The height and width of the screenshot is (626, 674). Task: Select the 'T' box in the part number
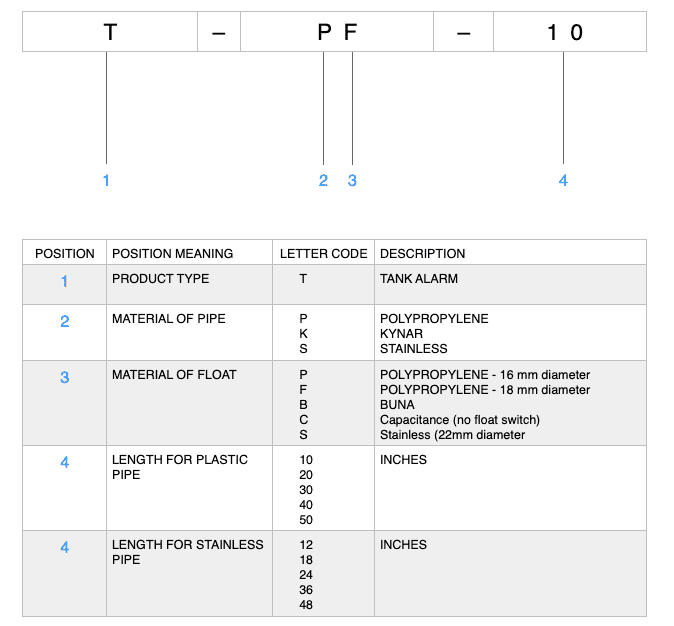coord(110,32)
